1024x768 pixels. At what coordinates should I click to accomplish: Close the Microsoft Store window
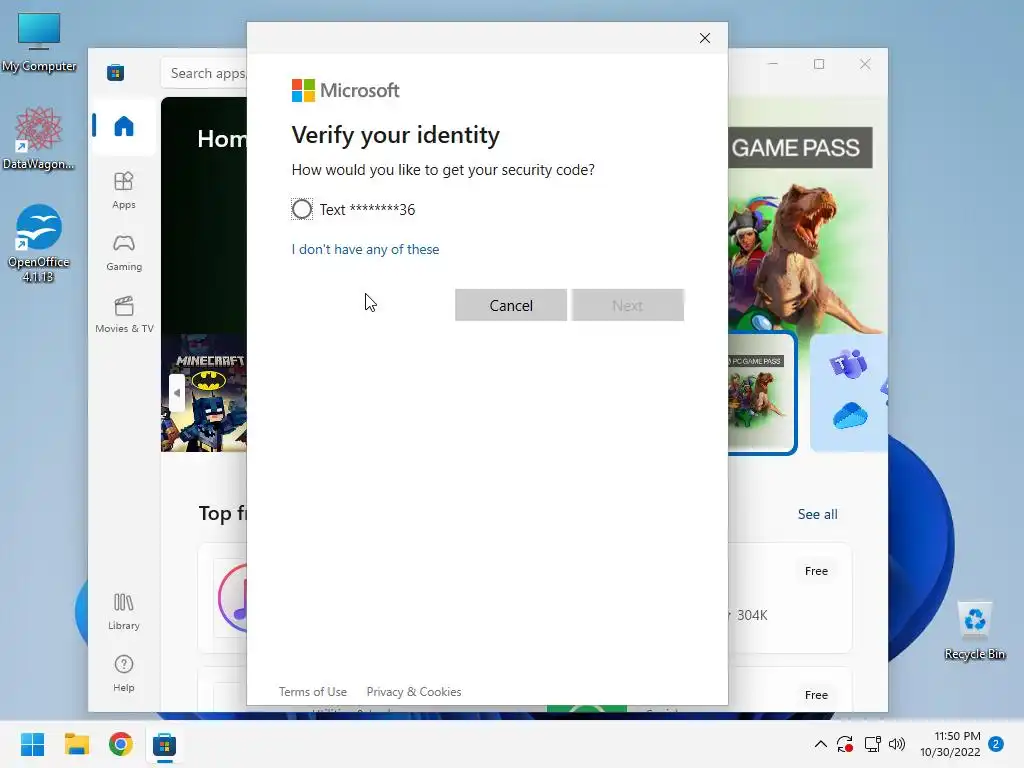pyautogui.click(x=865, y=64)
